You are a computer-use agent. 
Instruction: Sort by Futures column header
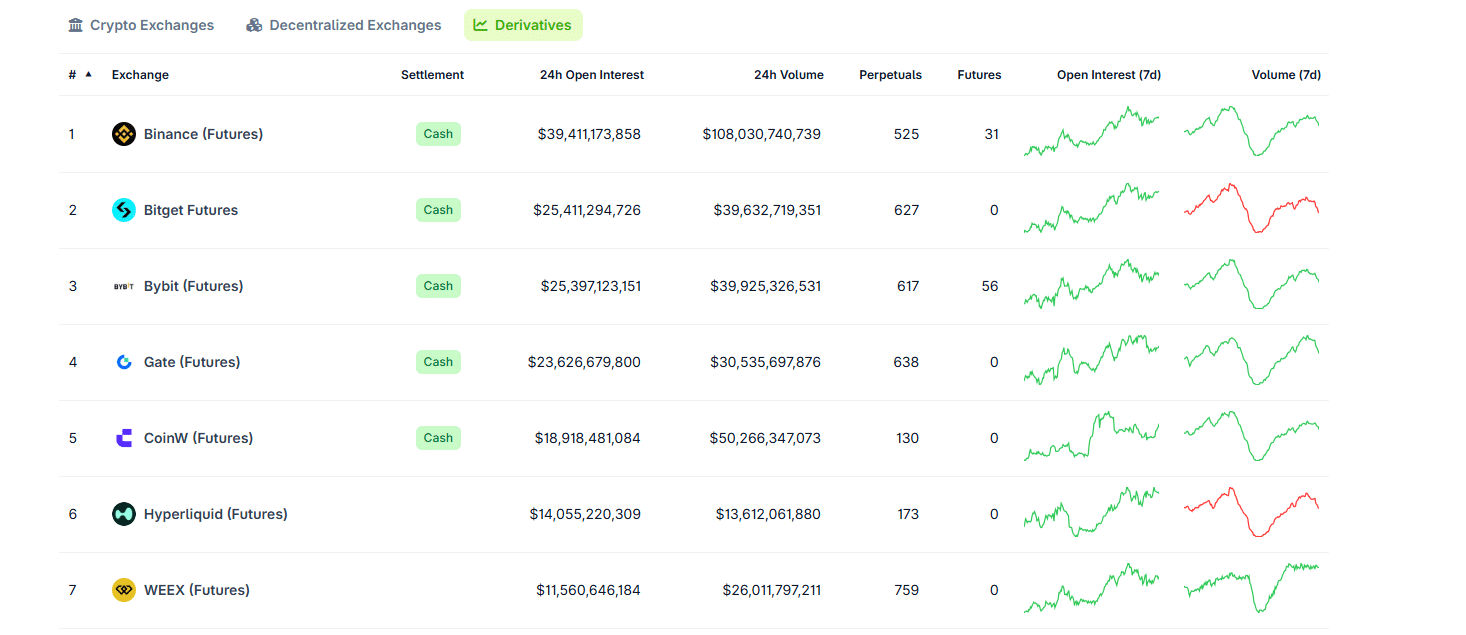tap(979, 75)
